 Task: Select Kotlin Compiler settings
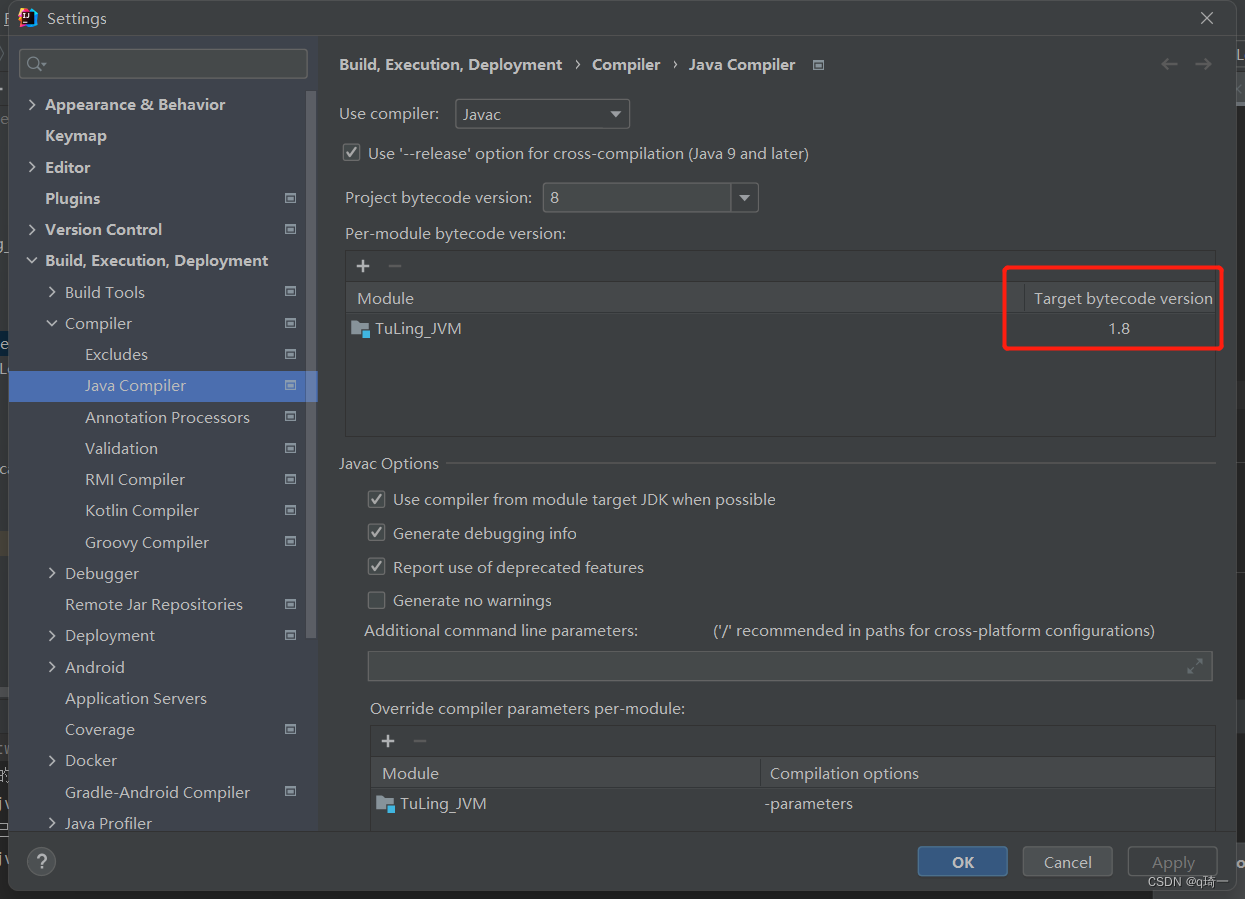click(142, 510)
